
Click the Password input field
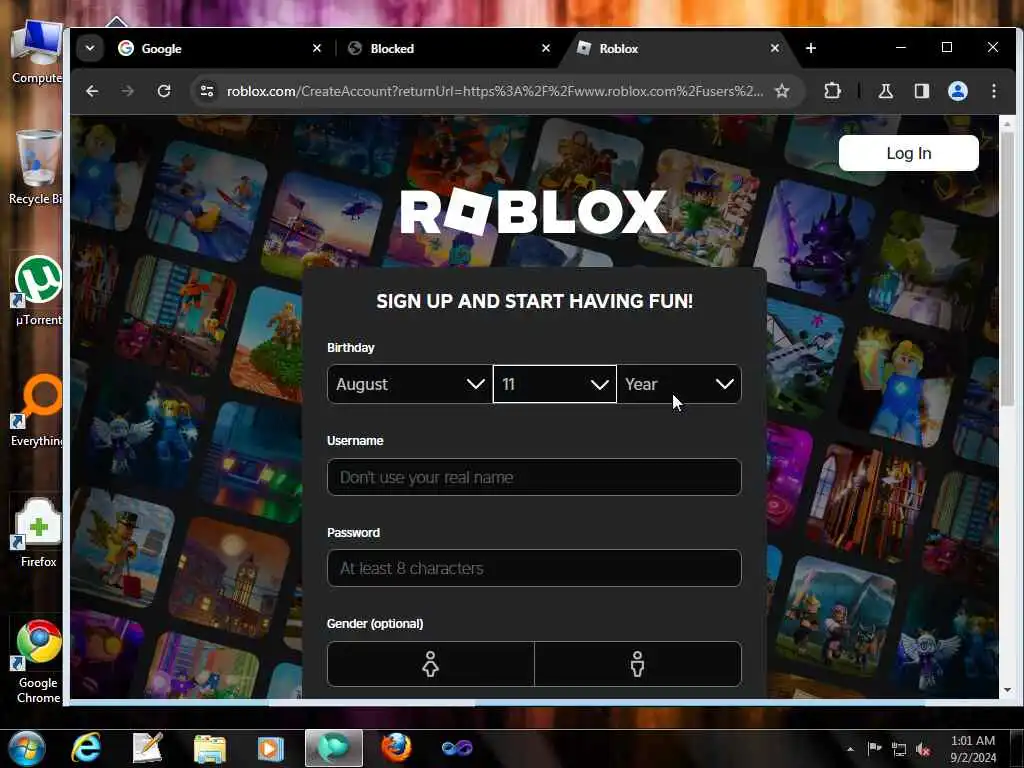pyautogui.click(x=534, y=568)
